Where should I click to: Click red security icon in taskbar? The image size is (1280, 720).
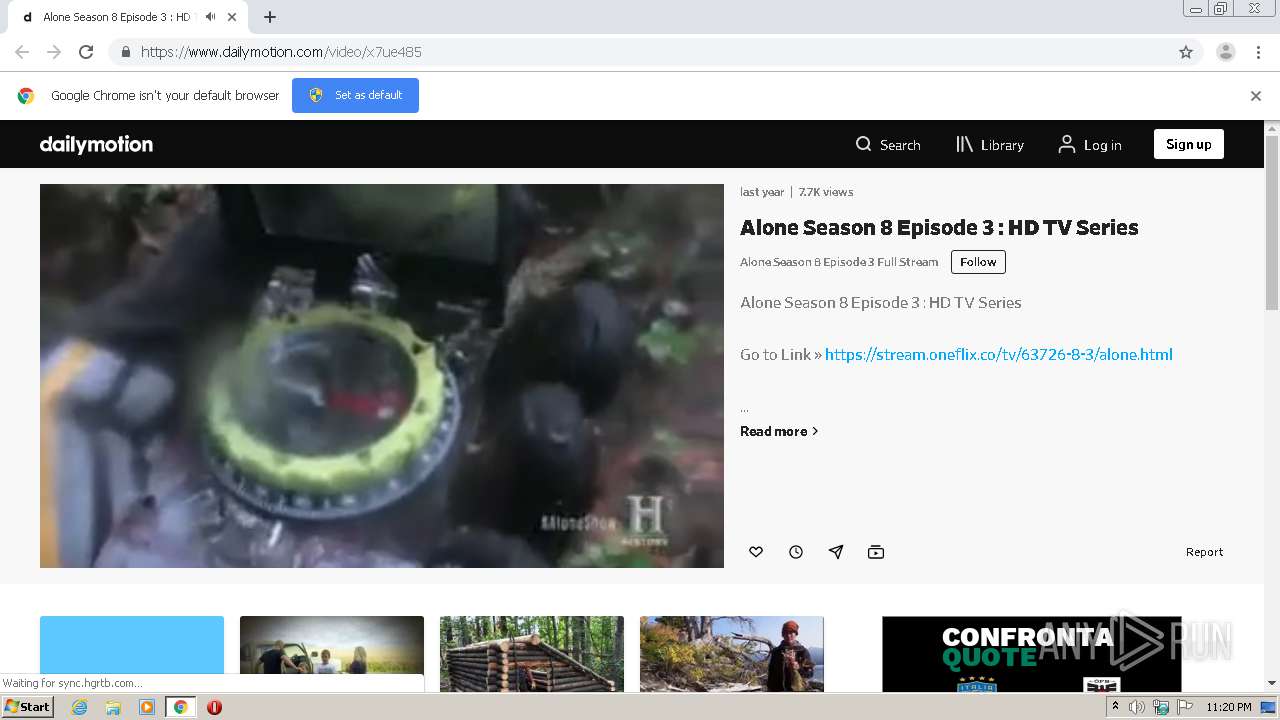[x=214, y=707]
